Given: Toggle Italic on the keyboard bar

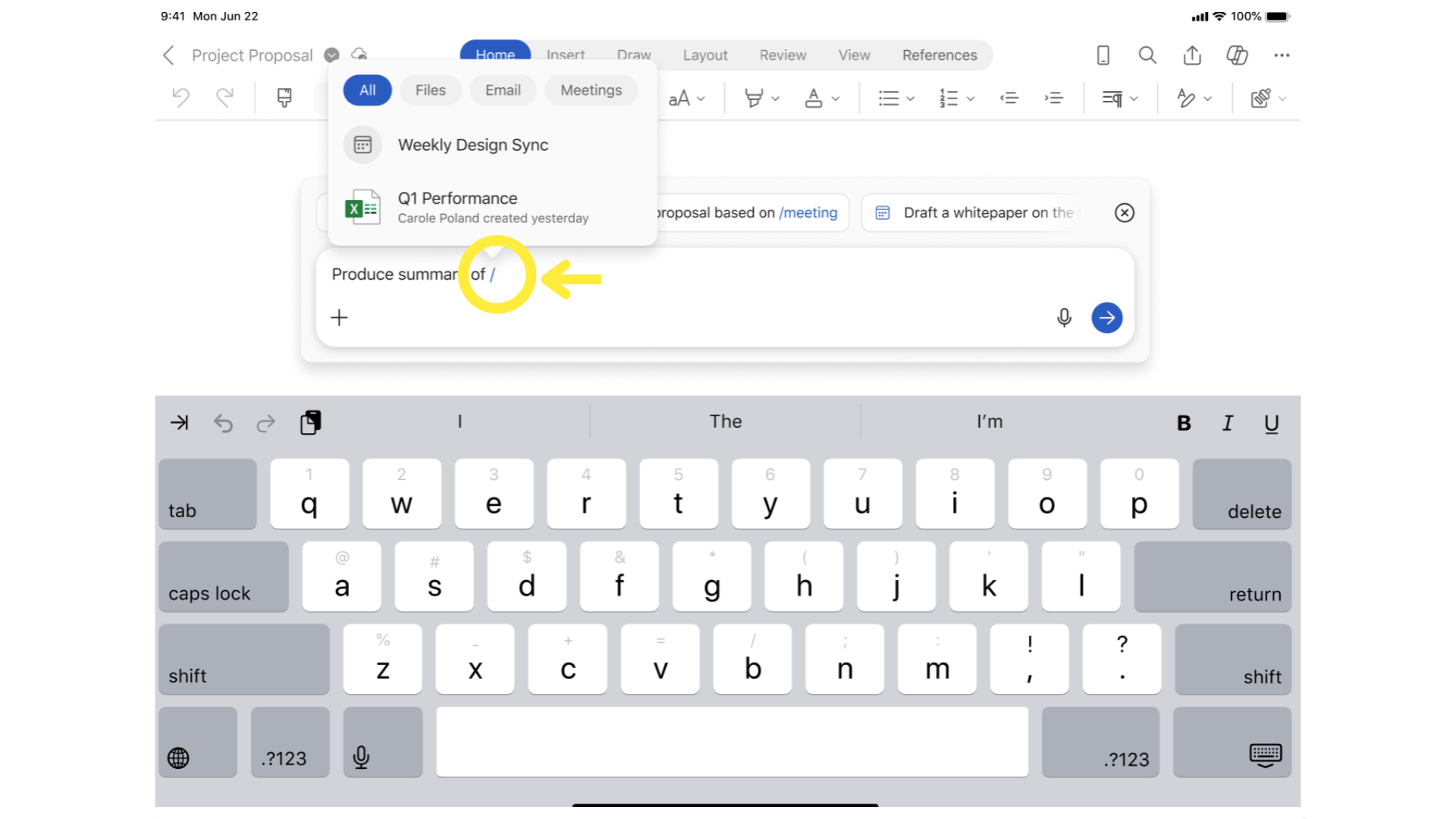Looking at the screenshot, I should point(1227,423).
